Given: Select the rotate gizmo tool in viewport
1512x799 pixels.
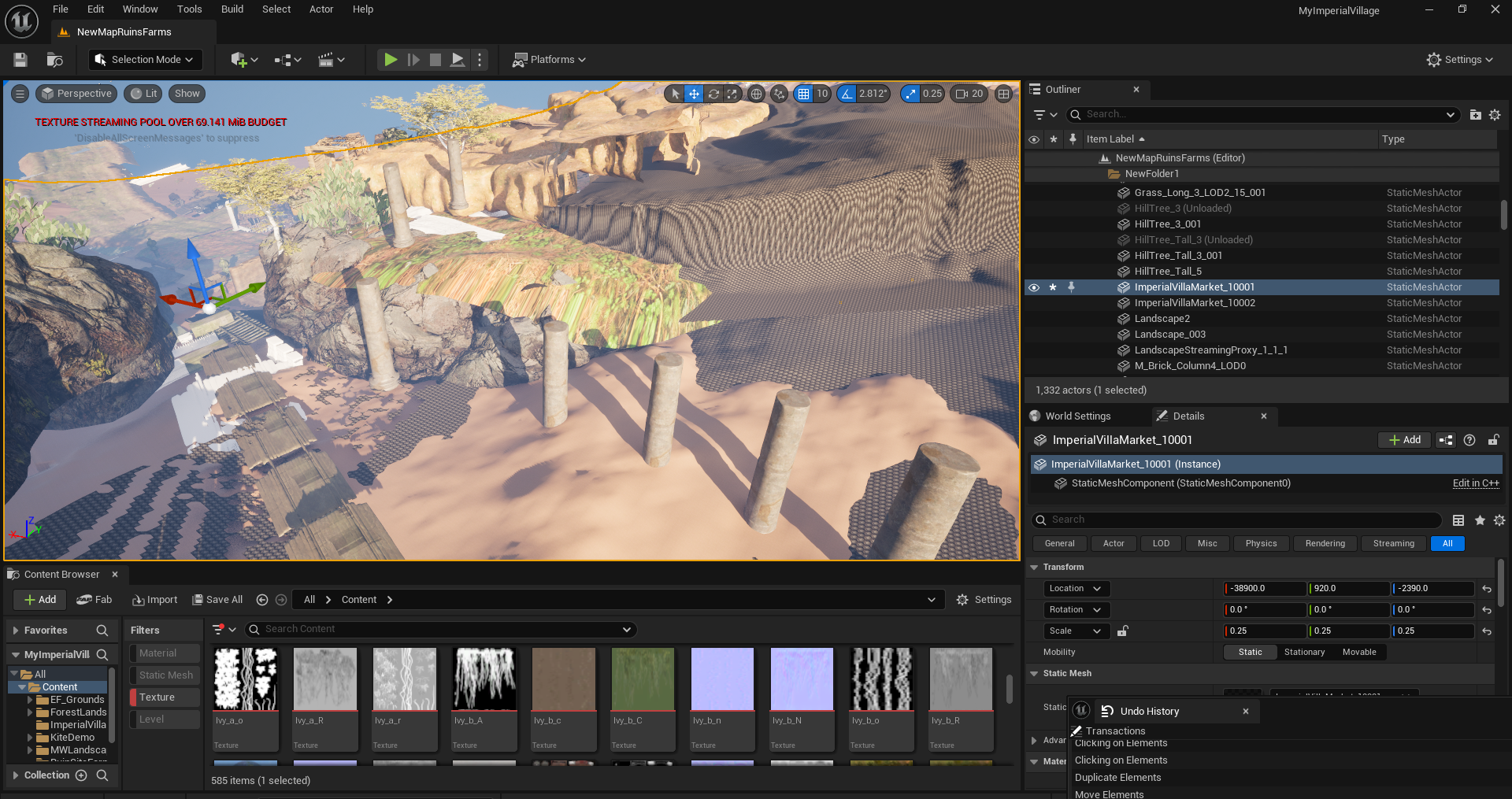Looking at the screenshot, I should [x=713, y=94].
